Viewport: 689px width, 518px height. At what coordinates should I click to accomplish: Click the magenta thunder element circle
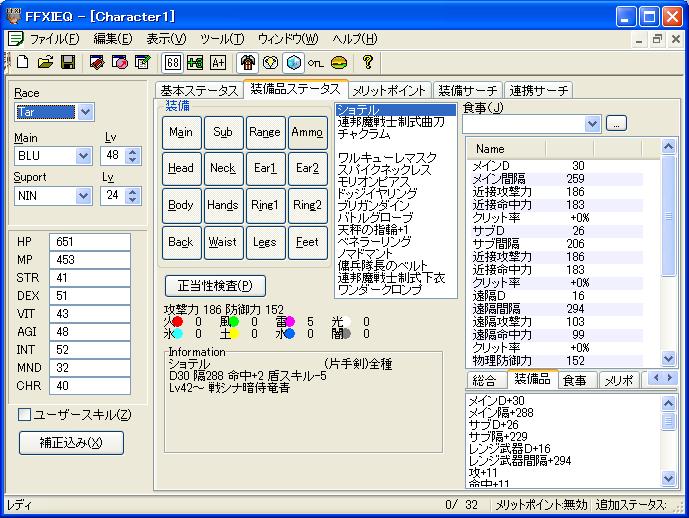tap(290, 322)
